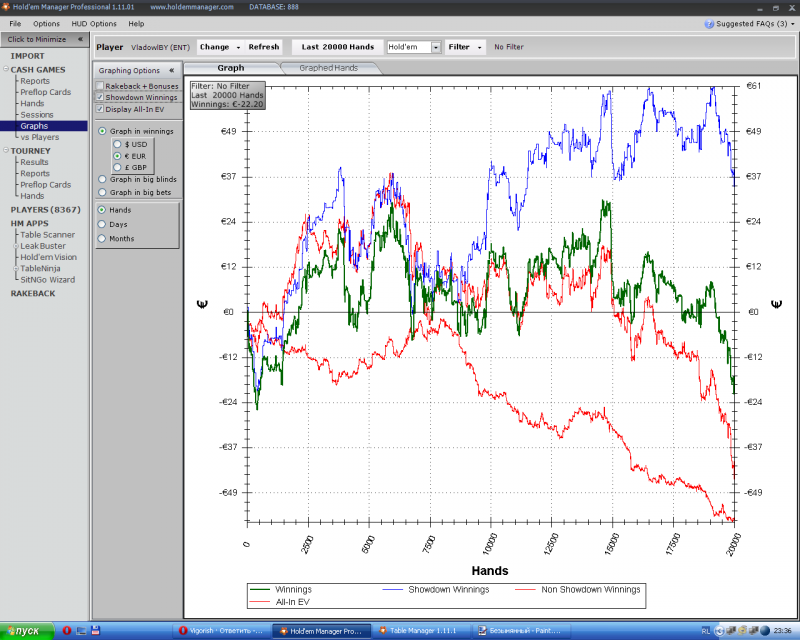
Task: Open tourney Results
Action: coord(34,162)
